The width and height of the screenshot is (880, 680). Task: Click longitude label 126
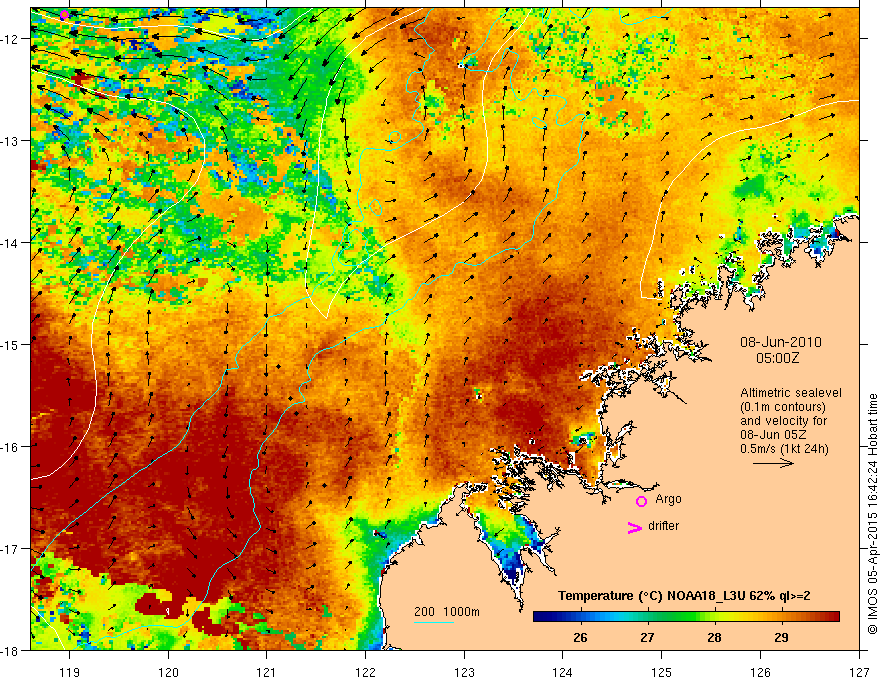760,672
